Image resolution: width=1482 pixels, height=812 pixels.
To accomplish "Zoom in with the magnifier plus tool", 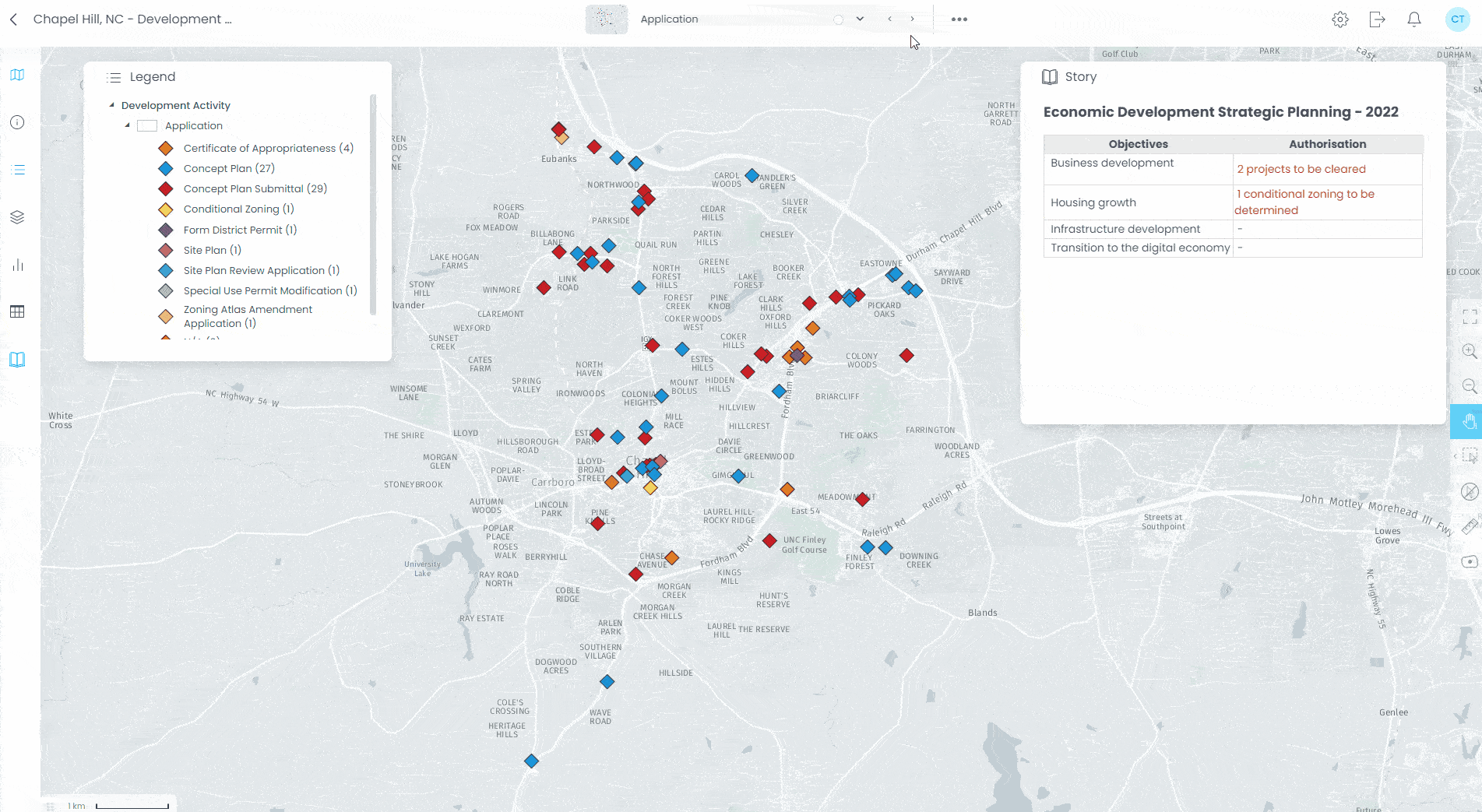I will pyautogui.click(x=1470, y=351).
